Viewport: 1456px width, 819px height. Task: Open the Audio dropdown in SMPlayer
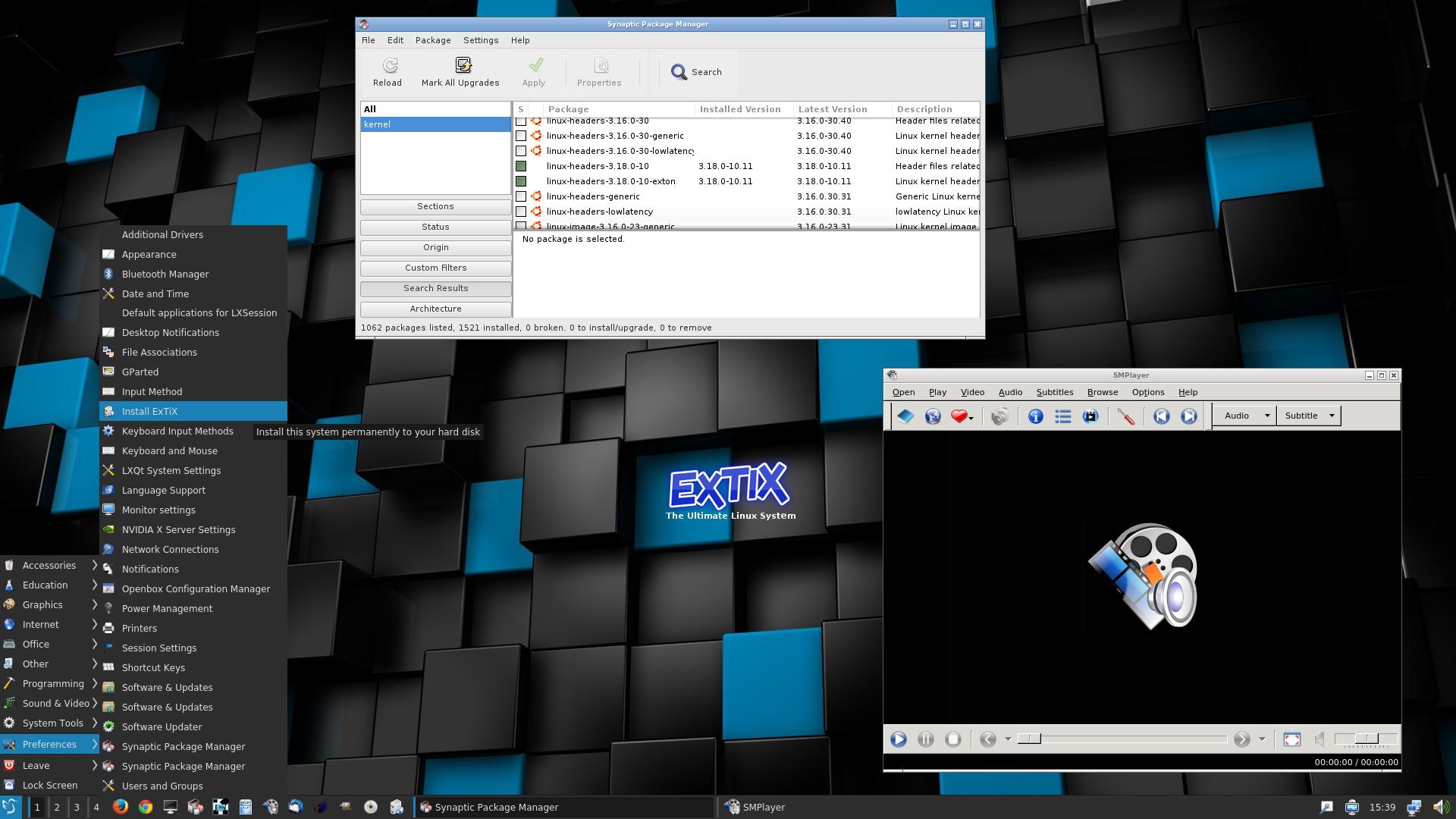click(1244, 416)
